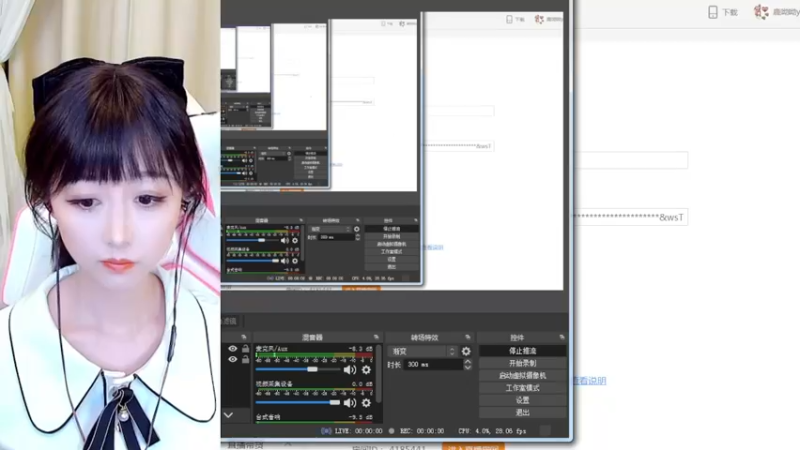
Task: Click the 时长 300 ms duration field
Action: tap(433, 365)
